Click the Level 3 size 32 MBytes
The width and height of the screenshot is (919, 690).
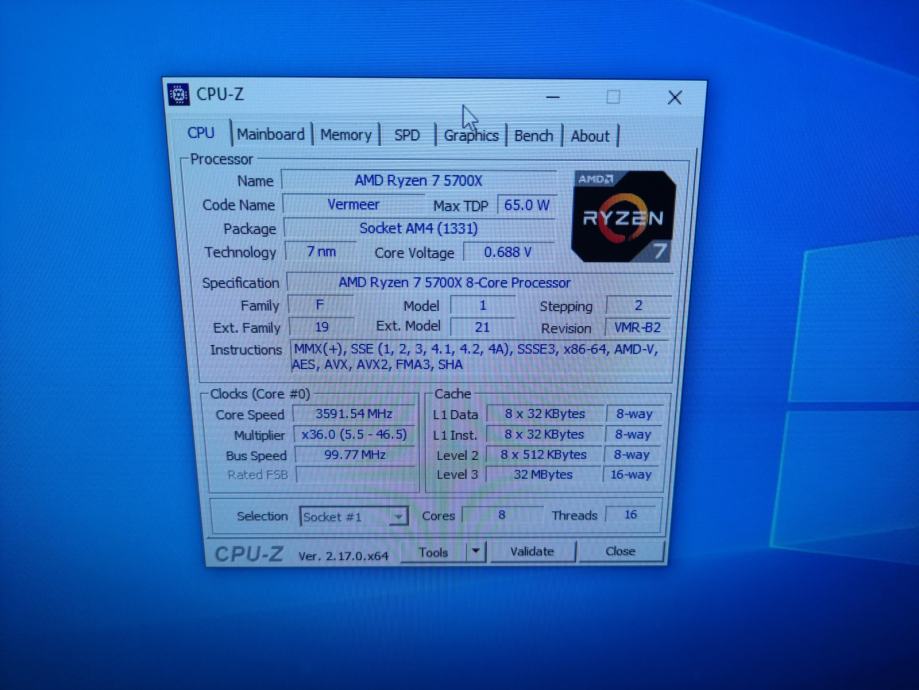click(x=543, y=475)
